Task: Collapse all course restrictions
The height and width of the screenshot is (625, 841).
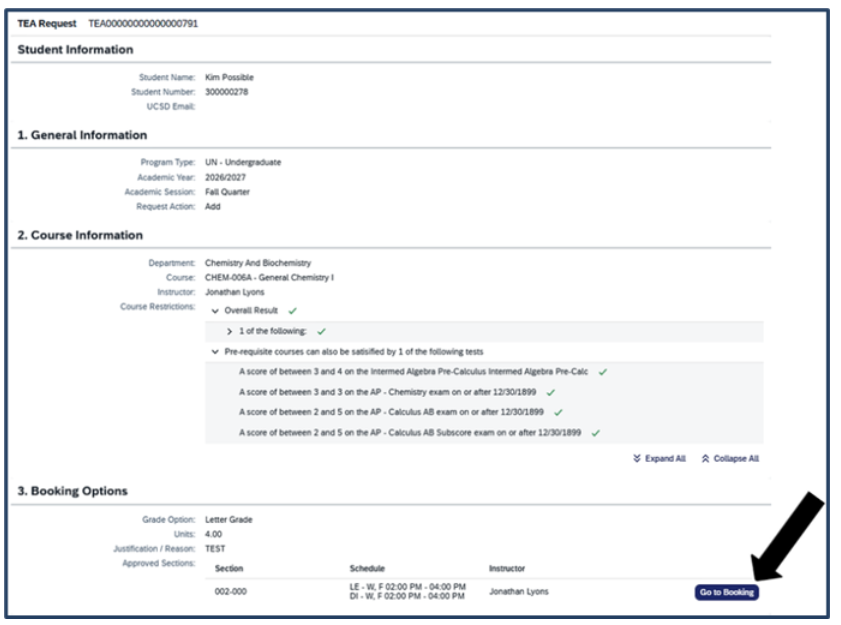Action: (x=730, y=458)
